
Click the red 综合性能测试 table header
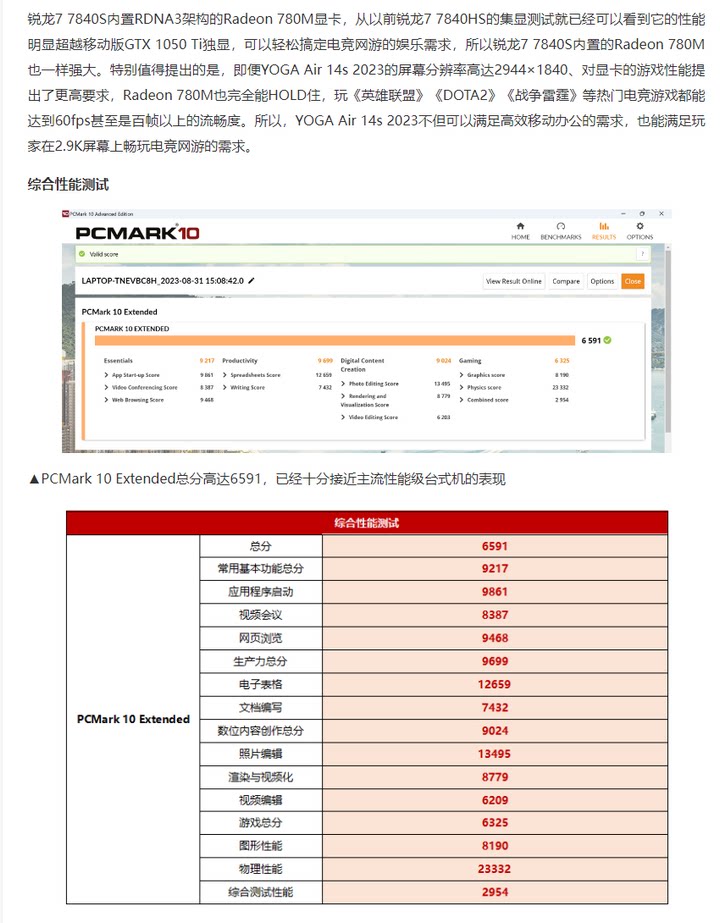[x=367, y=523]
